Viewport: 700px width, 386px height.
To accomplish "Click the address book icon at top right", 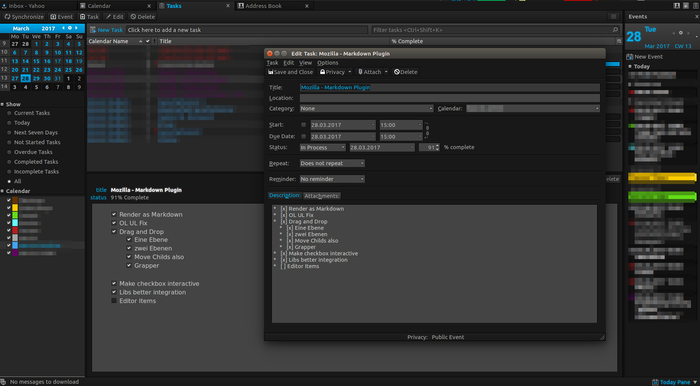I will [x=677, y=5].
